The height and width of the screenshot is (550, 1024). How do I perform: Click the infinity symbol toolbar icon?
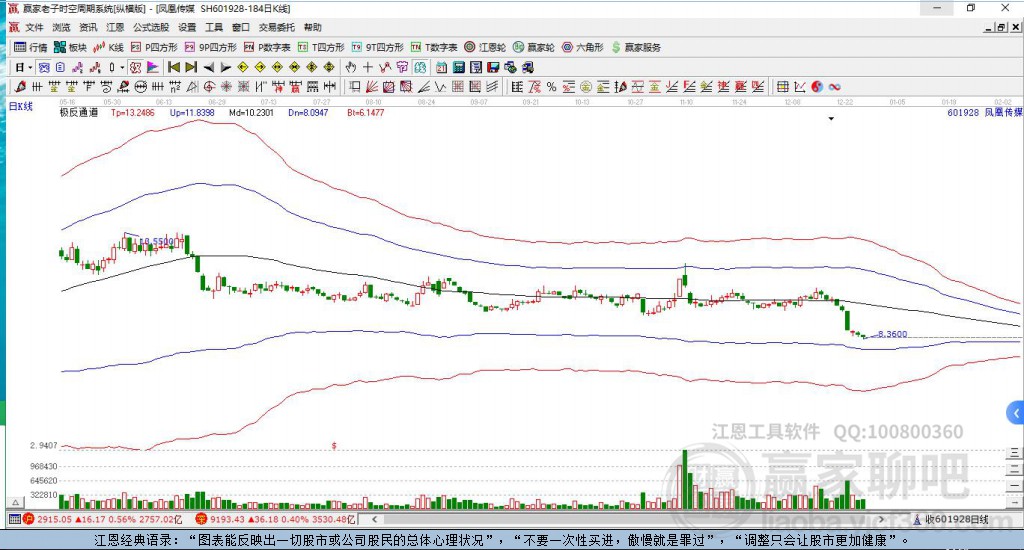tap(834, 87)
